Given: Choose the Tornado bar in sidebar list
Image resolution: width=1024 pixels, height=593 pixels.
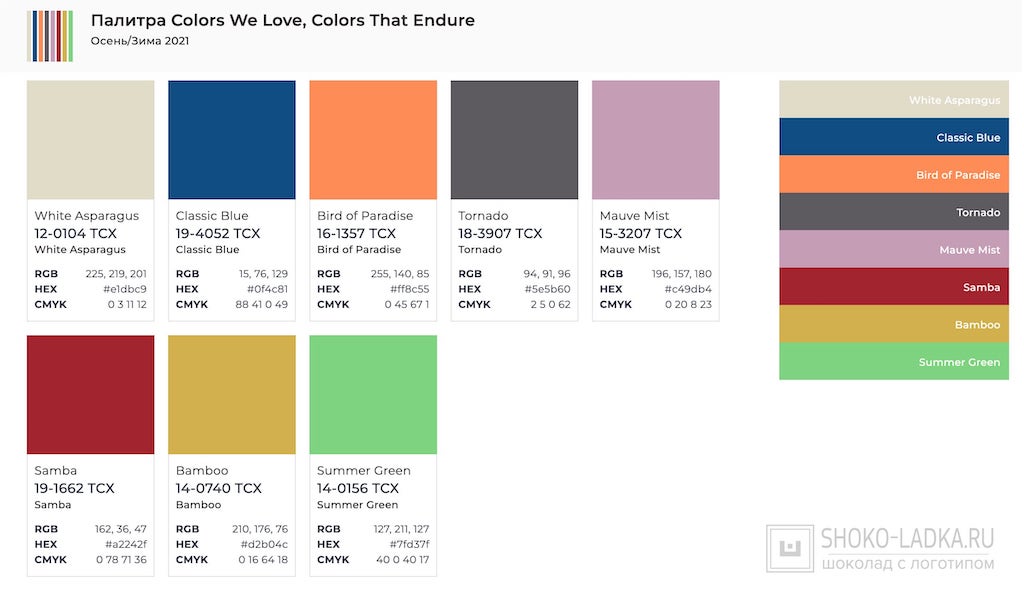Looking at the screenshot, I should (893, 212).
